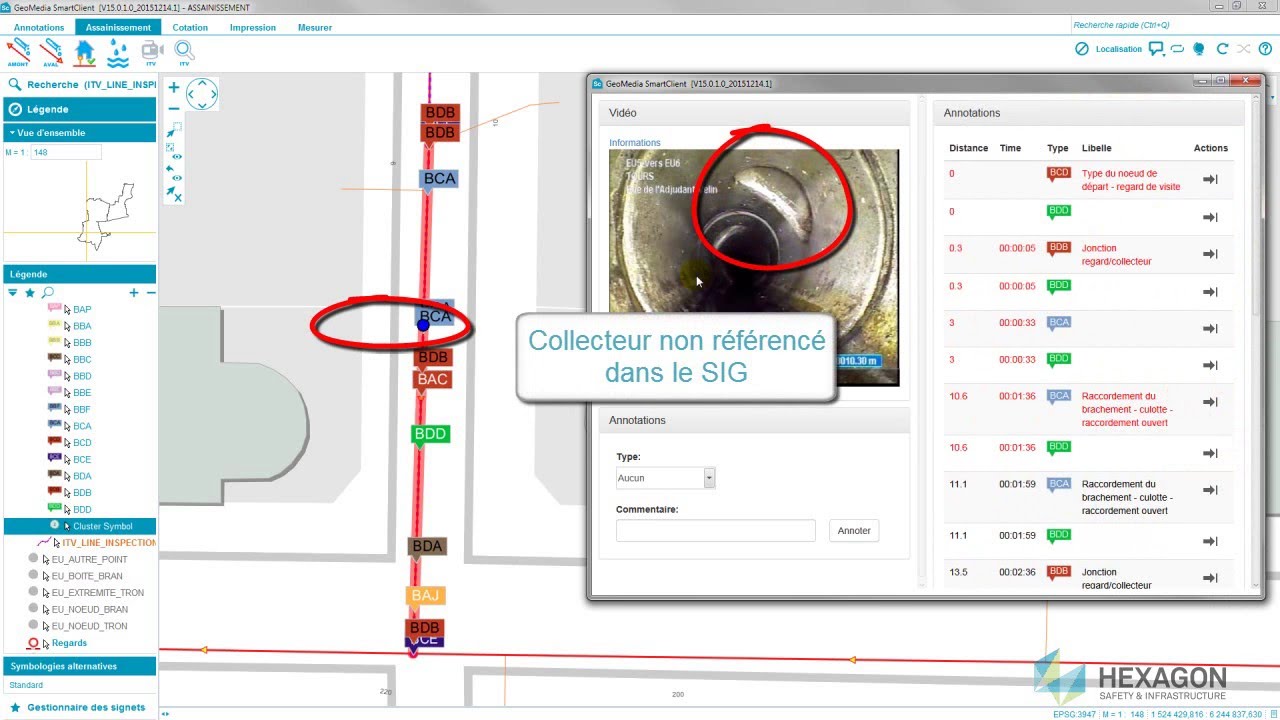Switch to the Mesurer tab
Viewport: 1280px width, 720px height.
315,27
